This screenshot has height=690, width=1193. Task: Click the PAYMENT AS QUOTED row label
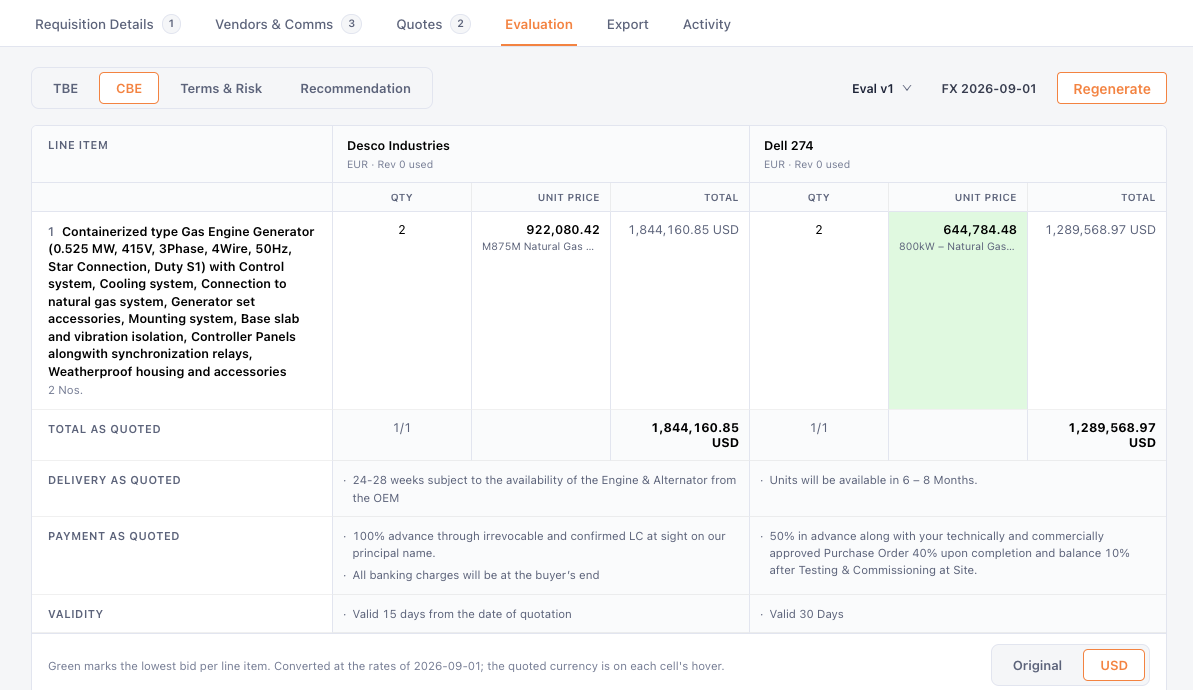click(x=113, y=536)
